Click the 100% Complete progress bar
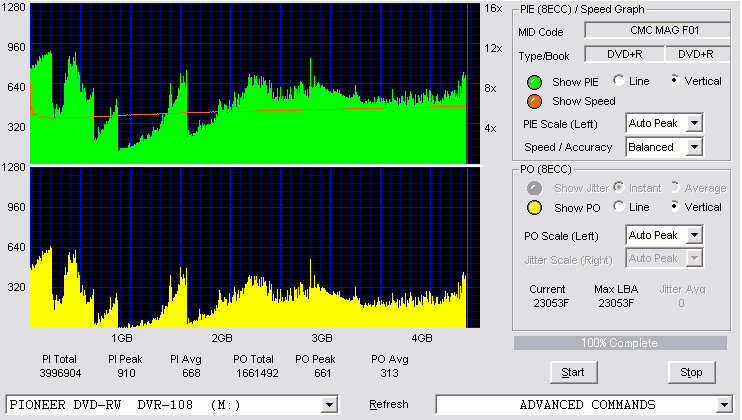The width and height of the screenshot is (742, 420). click(620, 343)
